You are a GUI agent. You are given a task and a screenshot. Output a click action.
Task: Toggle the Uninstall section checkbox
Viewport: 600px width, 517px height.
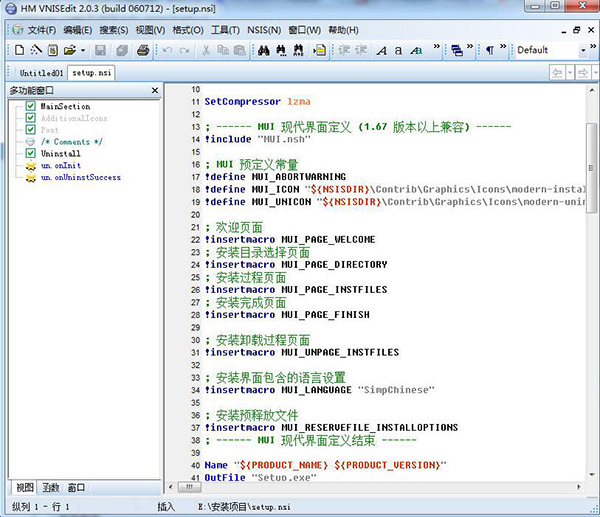click(x=31, y=154)
